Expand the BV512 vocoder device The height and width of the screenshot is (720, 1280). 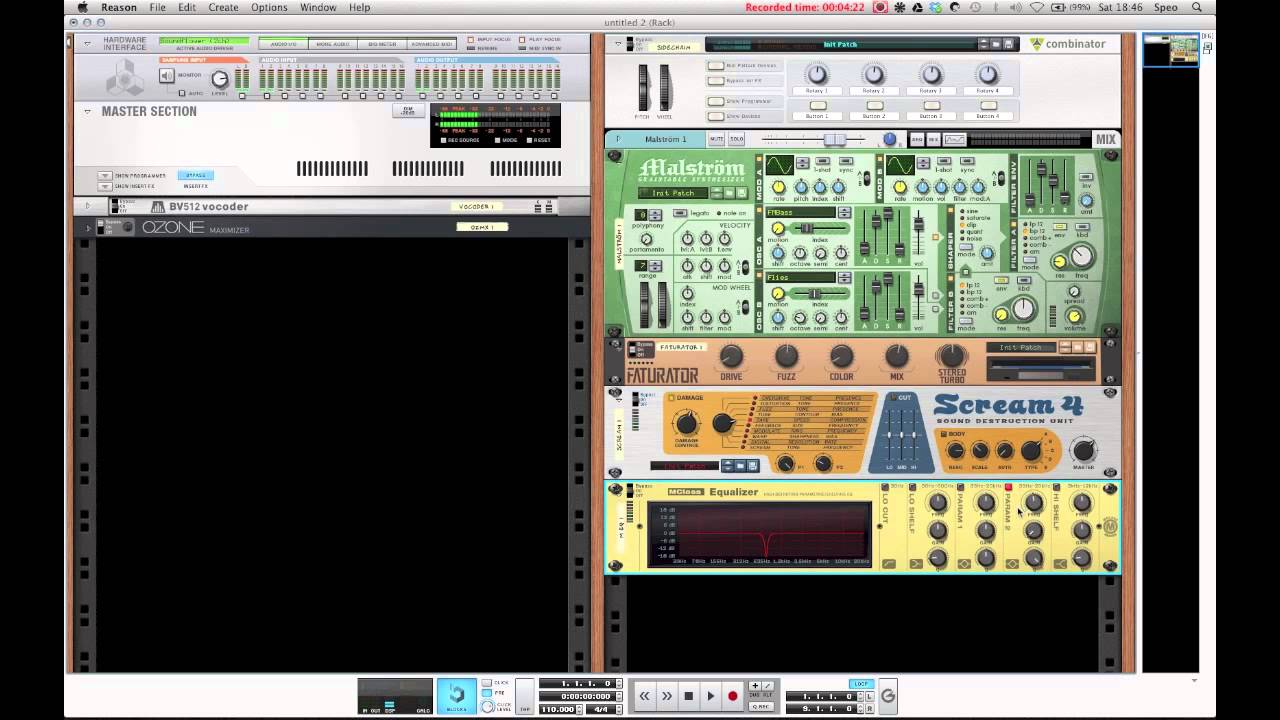[x=88, y=206]
